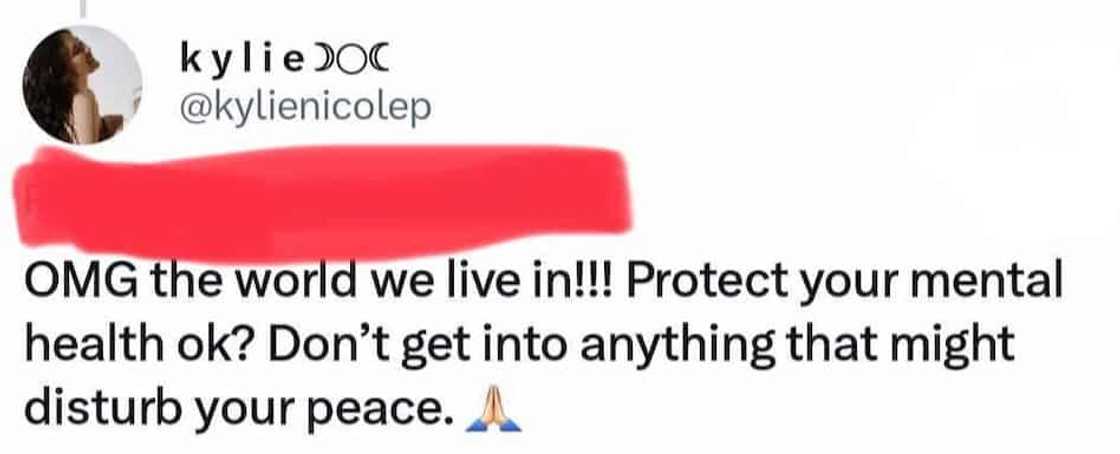Screen dimensions: 1120x454
Task: Click the word "disturb" on the last line
Action: click(x=106, y=410)
